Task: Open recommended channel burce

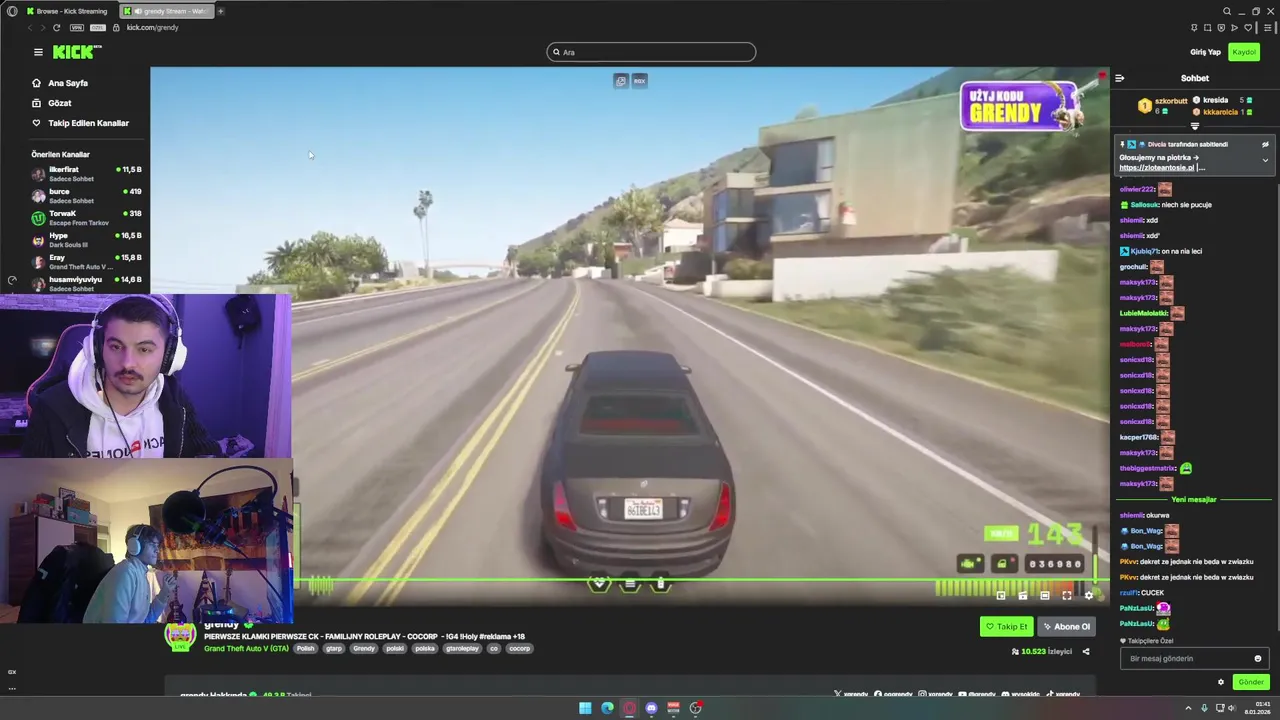Action: [87, 195]
